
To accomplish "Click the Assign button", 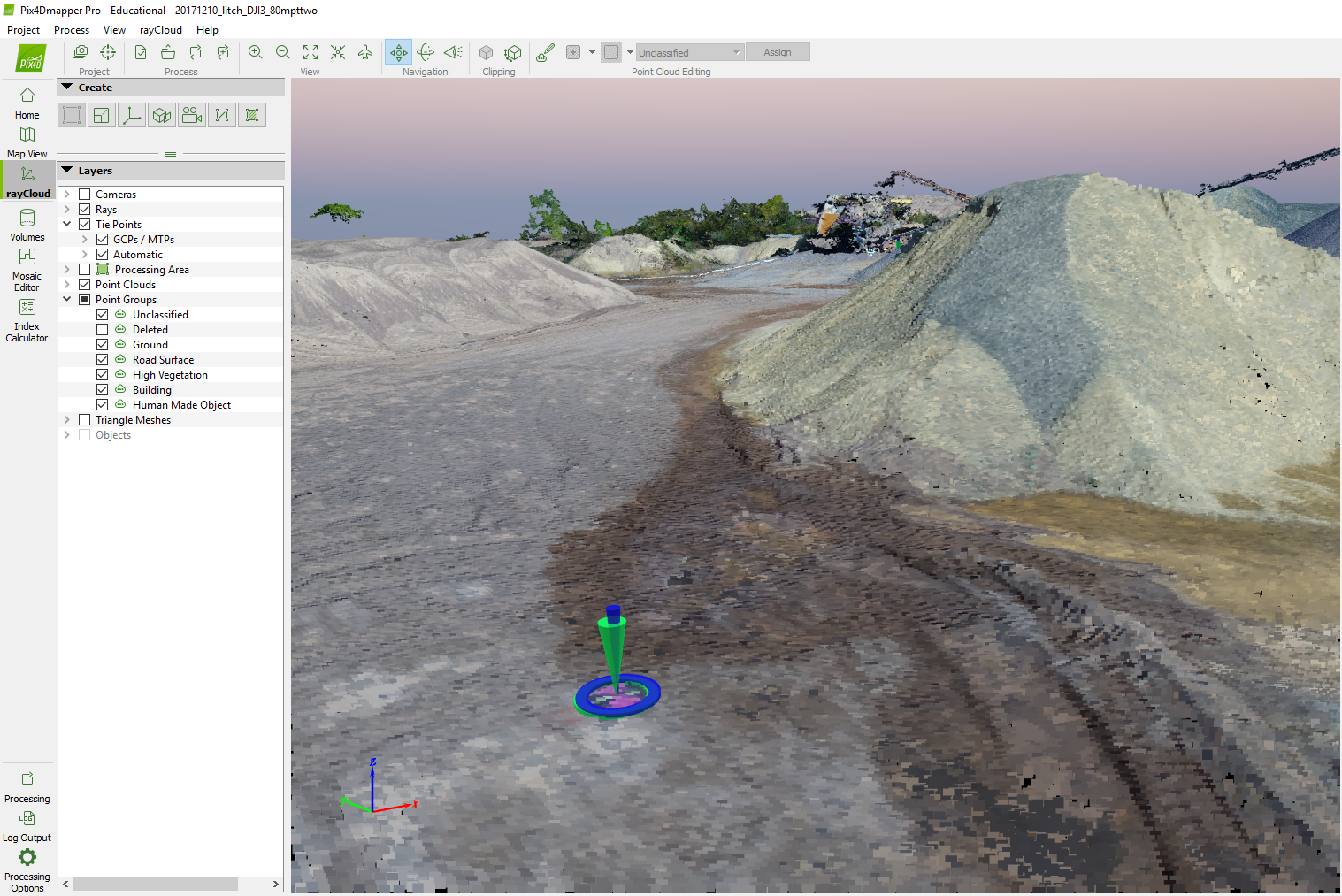I will point(778,51).
